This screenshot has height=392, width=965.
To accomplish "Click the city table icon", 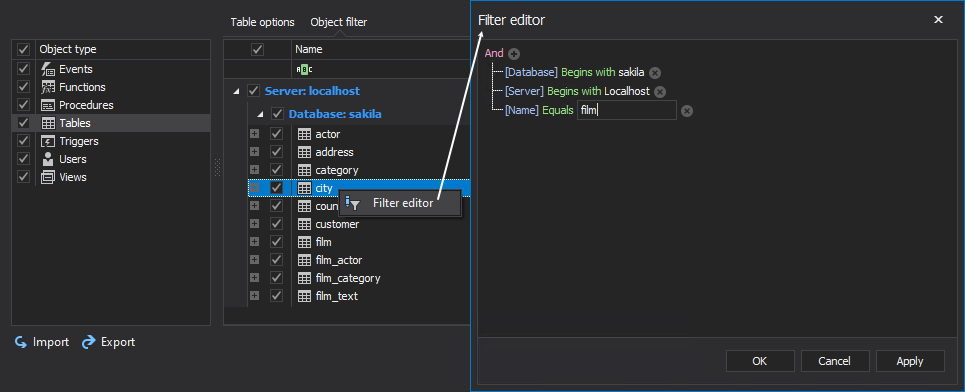I will (304, 188).
